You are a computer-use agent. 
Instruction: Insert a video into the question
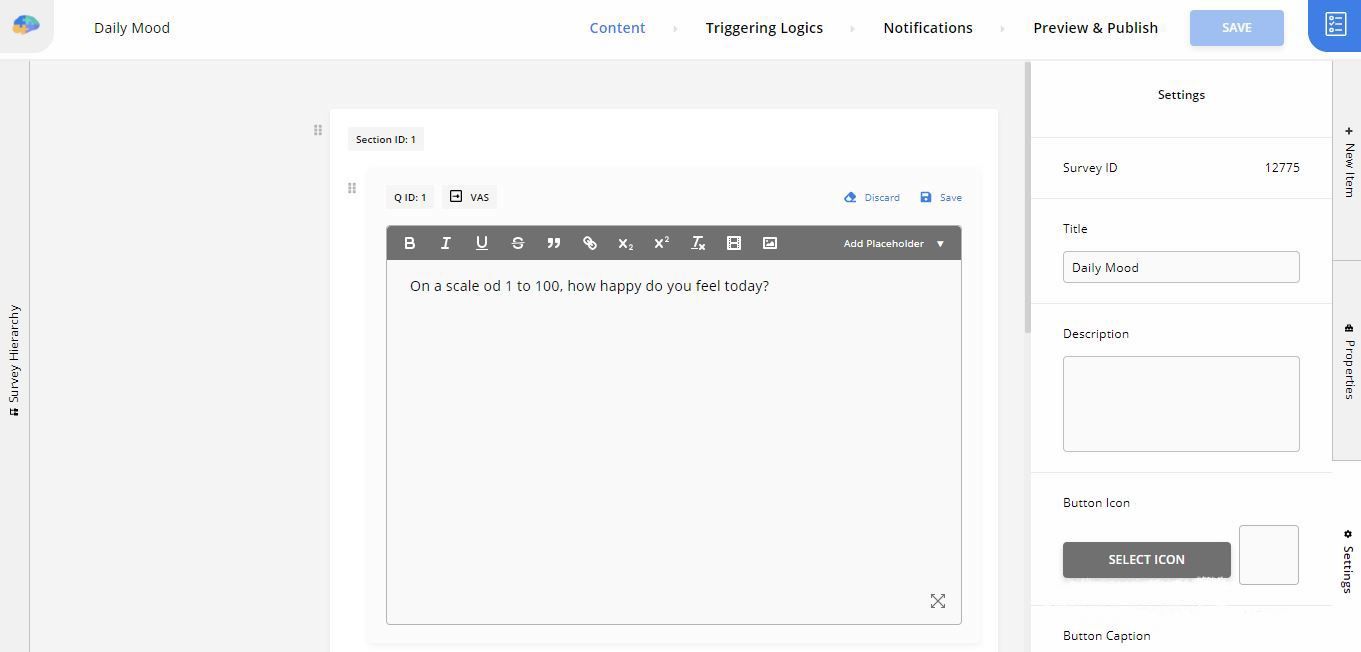[x=733, y=243]
